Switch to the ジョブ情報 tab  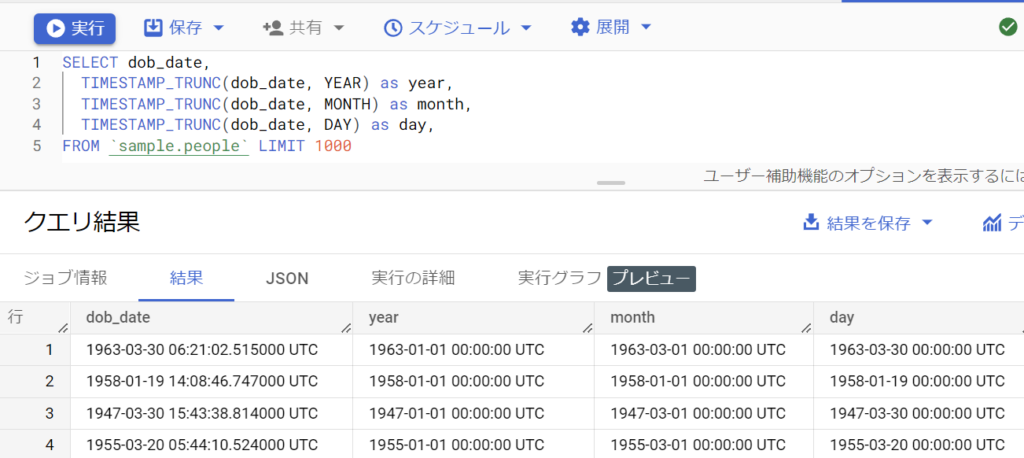tap(65, 278)
